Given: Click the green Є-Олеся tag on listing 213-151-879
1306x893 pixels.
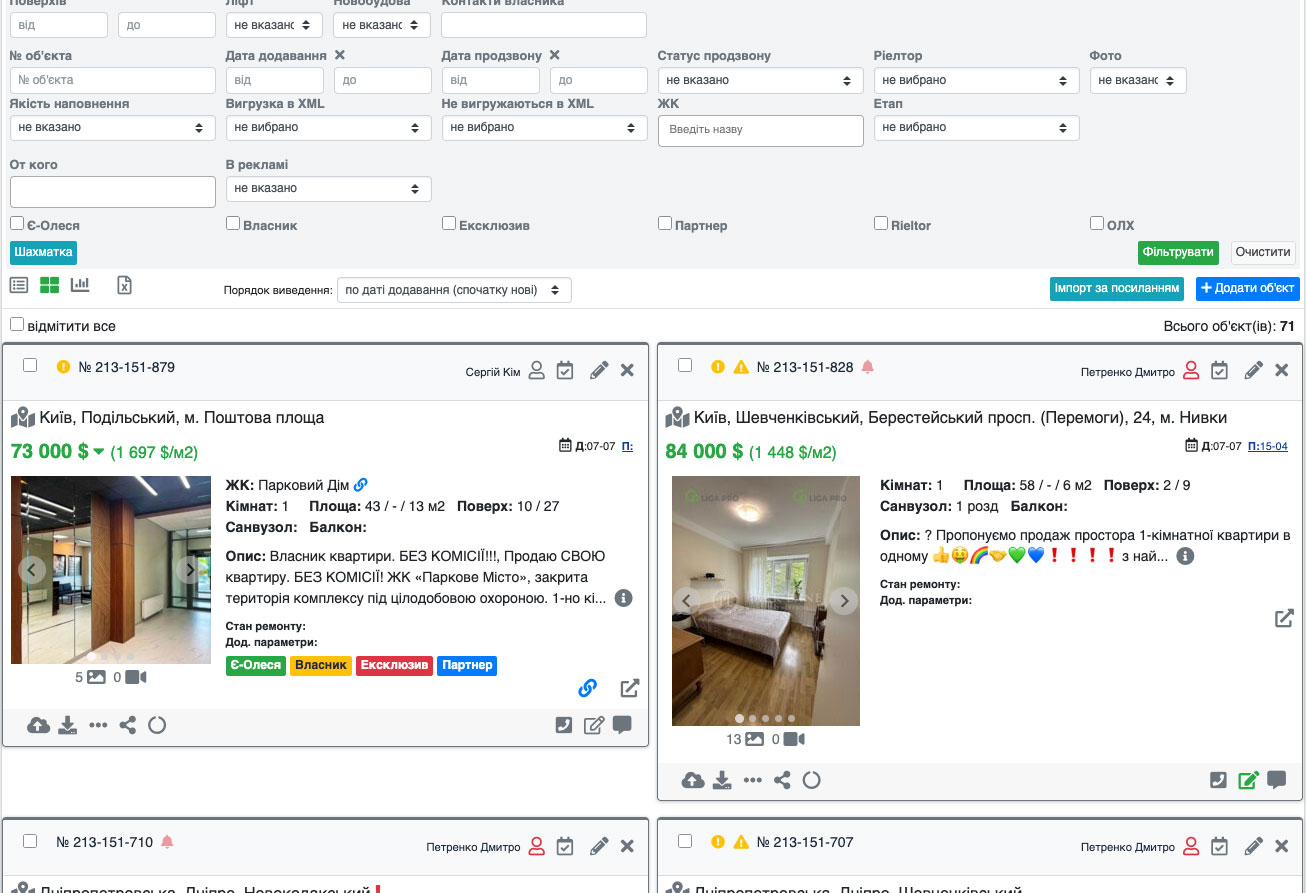Looking at the screenshot, I should point(256,665).
